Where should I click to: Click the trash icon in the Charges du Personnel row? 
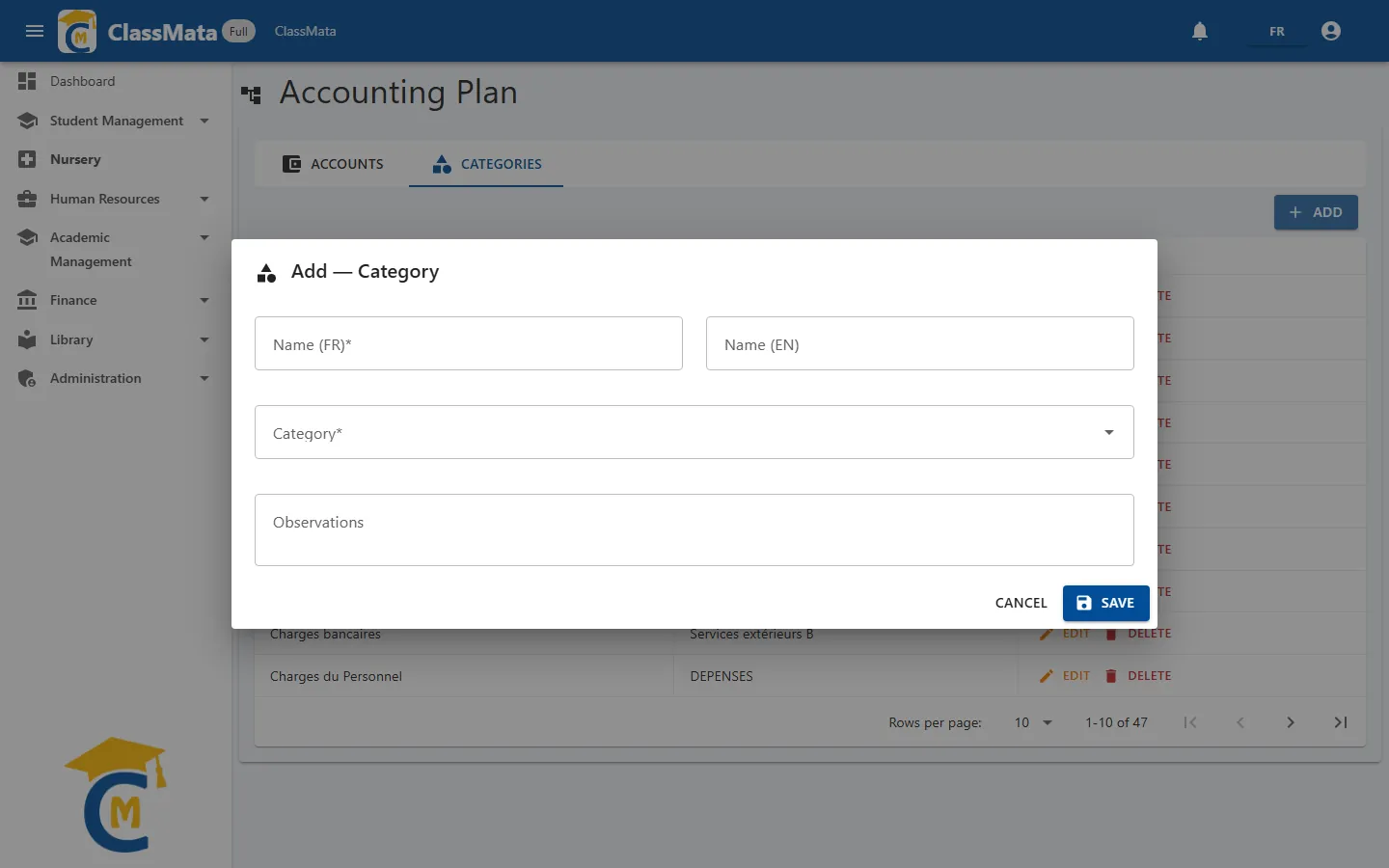point(1111,676)
